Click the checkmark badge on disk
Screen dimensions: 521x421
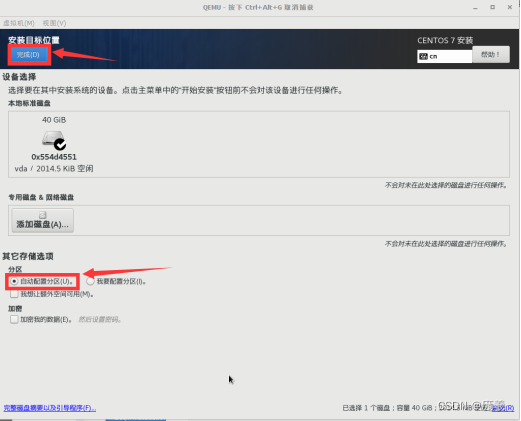coord(60,144)
